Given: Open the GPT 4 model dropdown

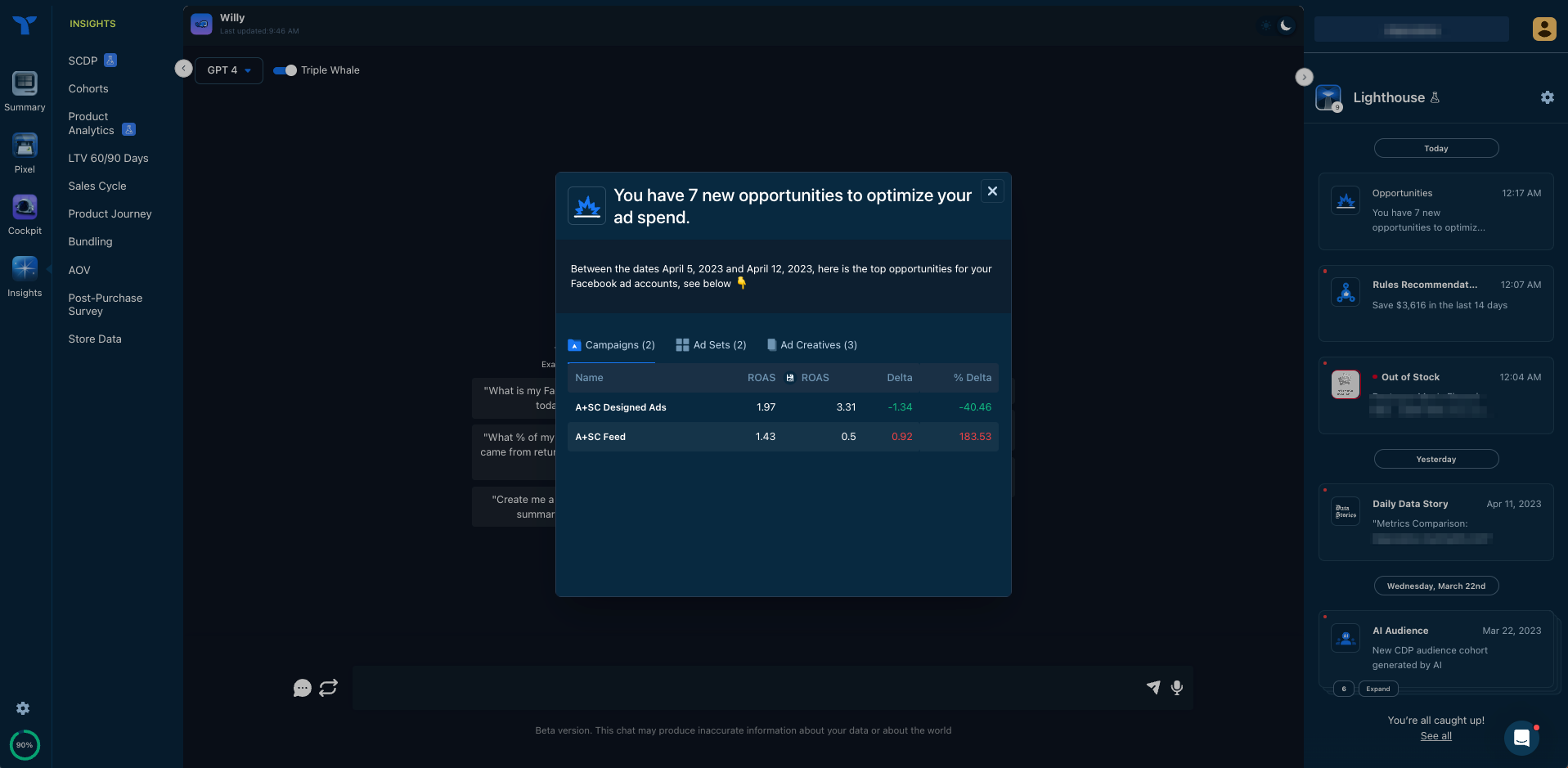Looking at the screenshot, I should 228,70.
